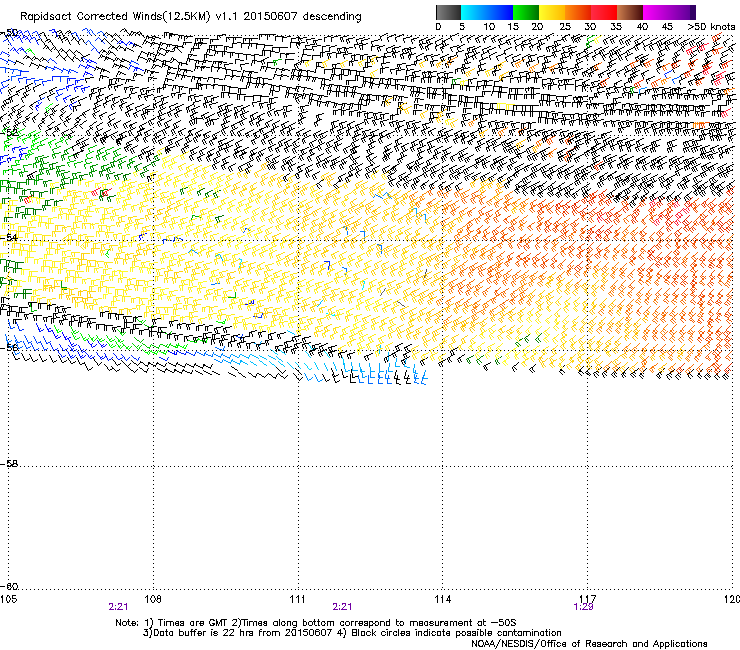This screenshot has height=650, width=740.
Task: Select the green 15-20 knots legend swatch
Action: pos(526,12)
